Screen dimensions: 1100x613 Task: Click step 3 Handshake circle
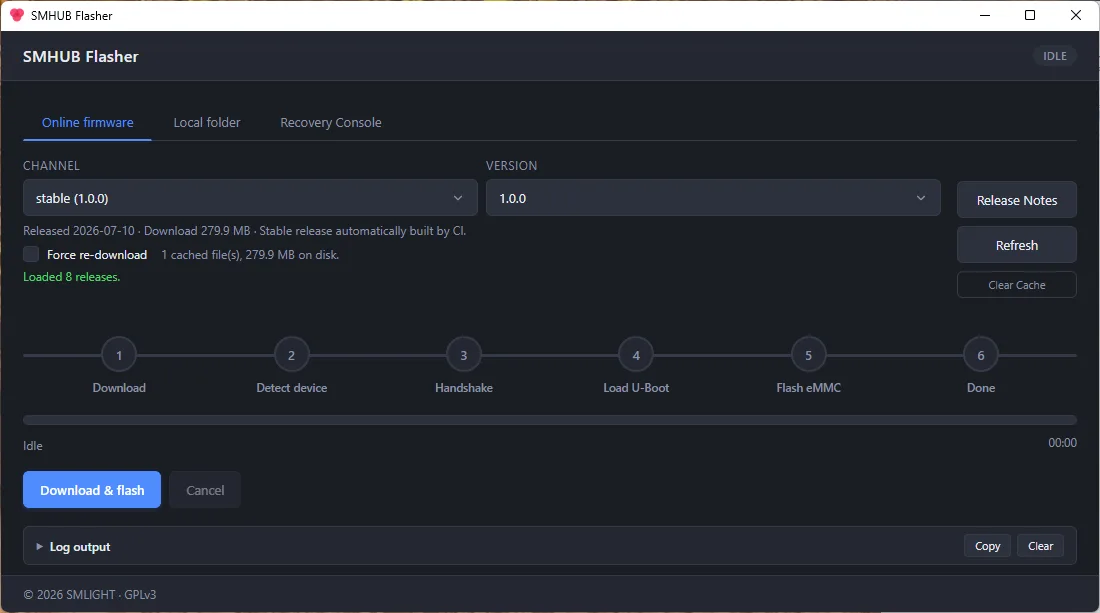click(x=464, y=355)
